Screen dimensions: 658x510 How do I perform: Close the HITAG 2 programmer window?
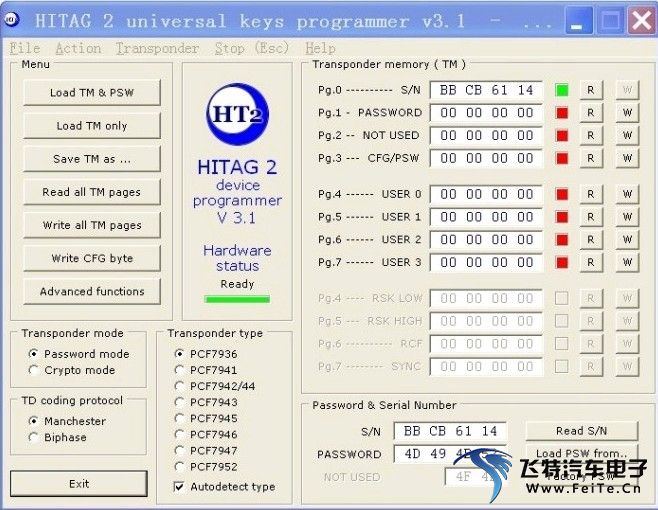(x=641, y=20)
